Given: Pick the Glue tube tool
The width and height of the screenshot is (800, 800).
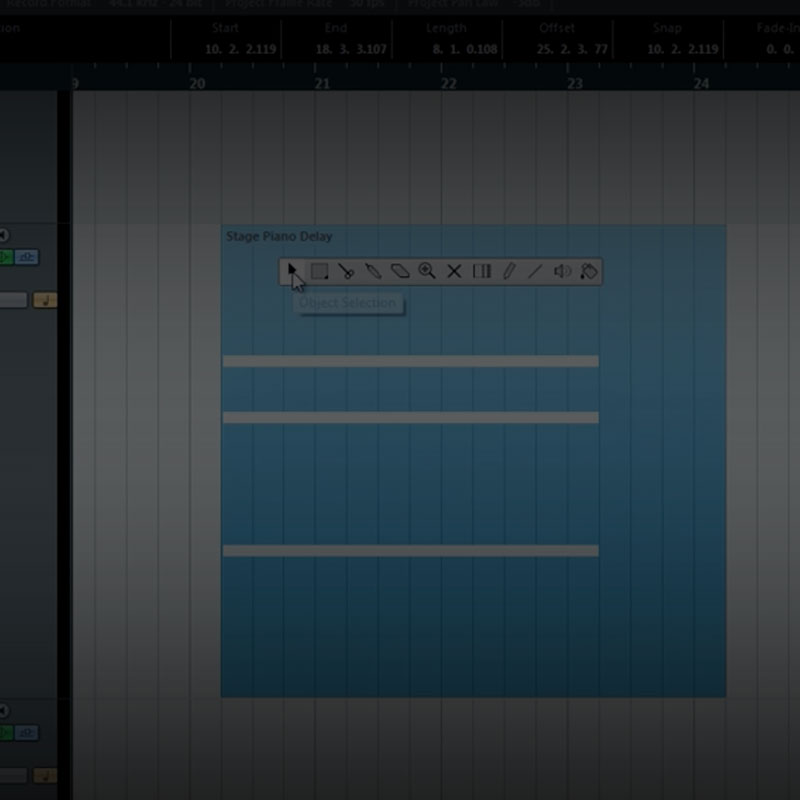Looking at the screenshot, I should tap(373, 271).
